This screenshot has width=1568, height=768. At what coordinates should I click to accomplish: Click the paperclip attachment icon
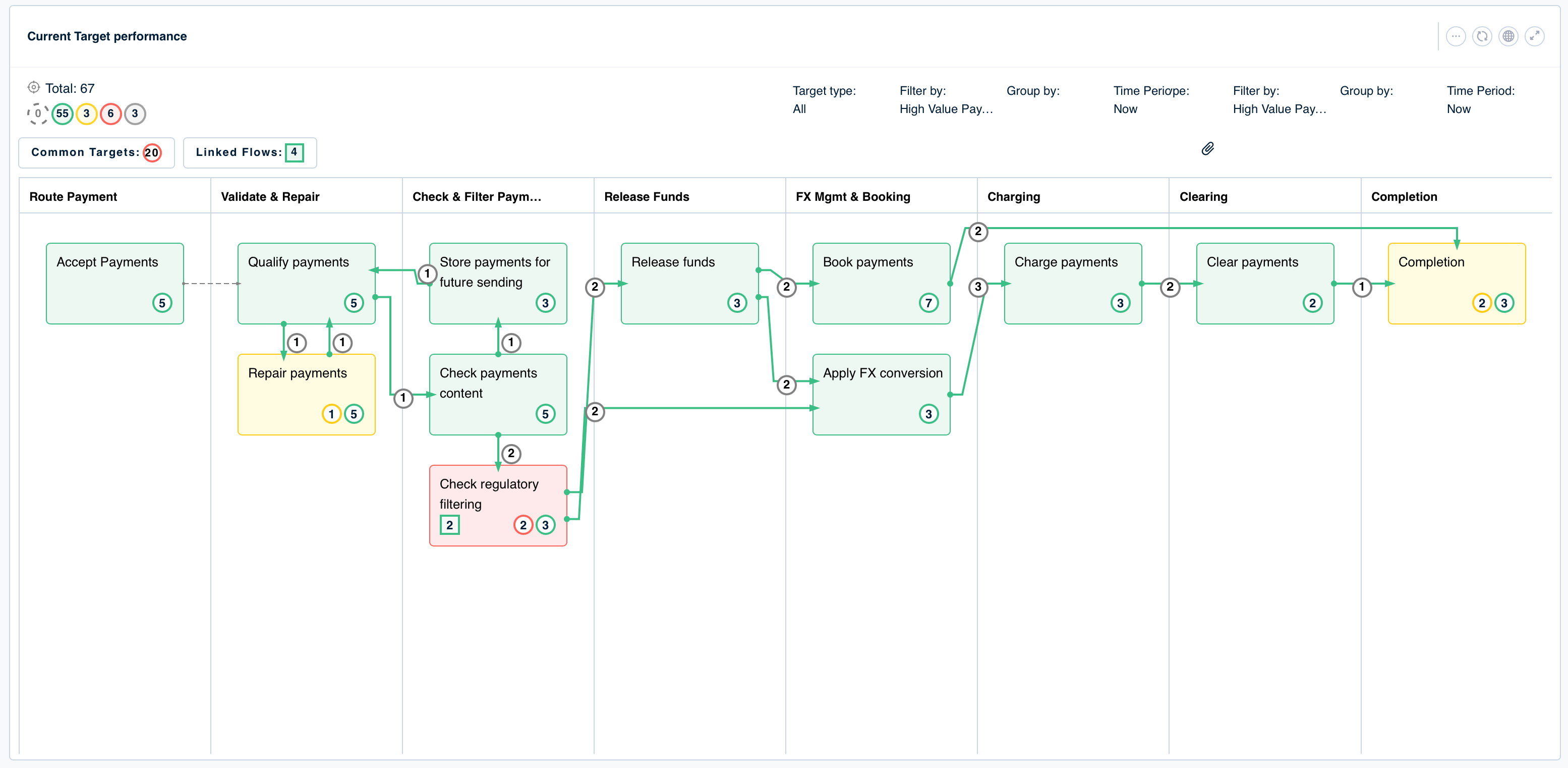(1208, 149)
